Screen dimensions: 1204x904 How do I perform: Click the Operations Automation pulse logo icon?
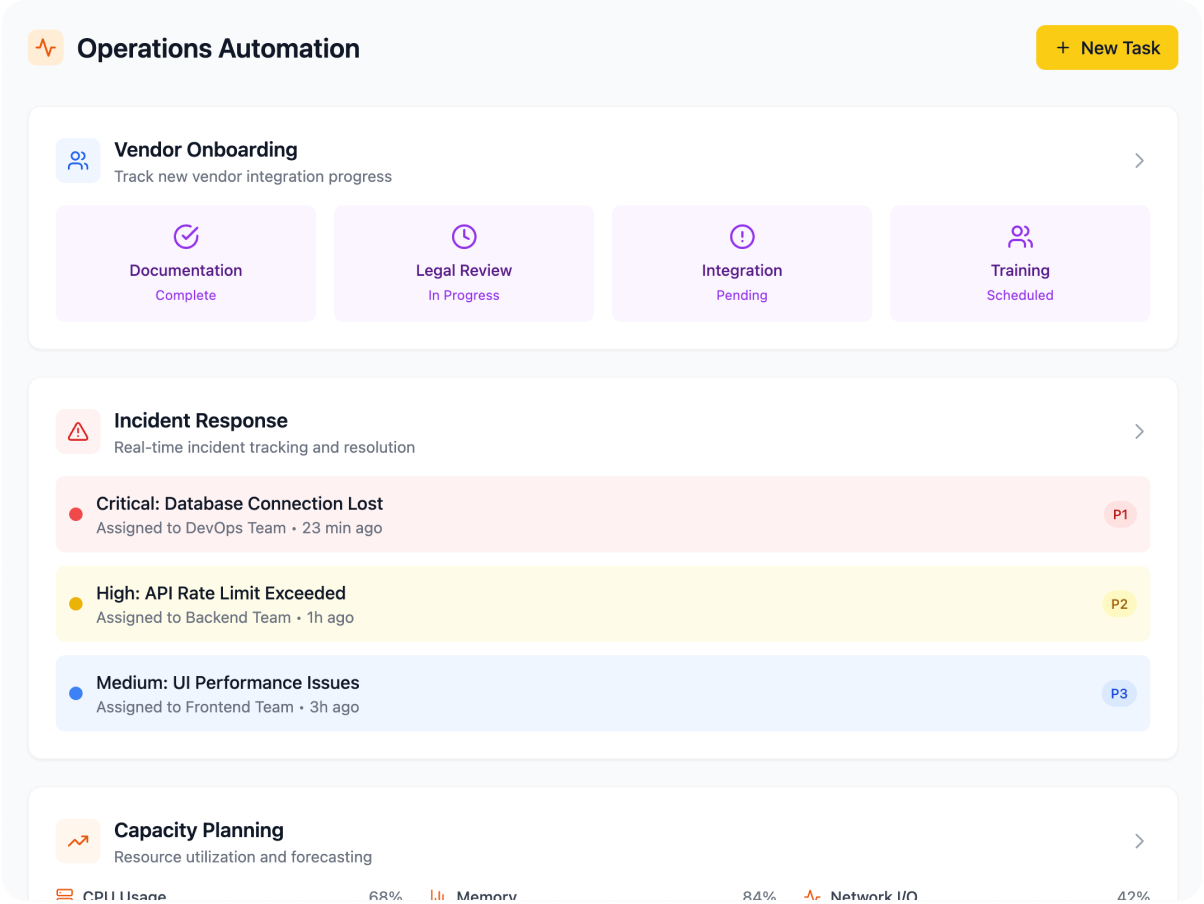(46, 48)
